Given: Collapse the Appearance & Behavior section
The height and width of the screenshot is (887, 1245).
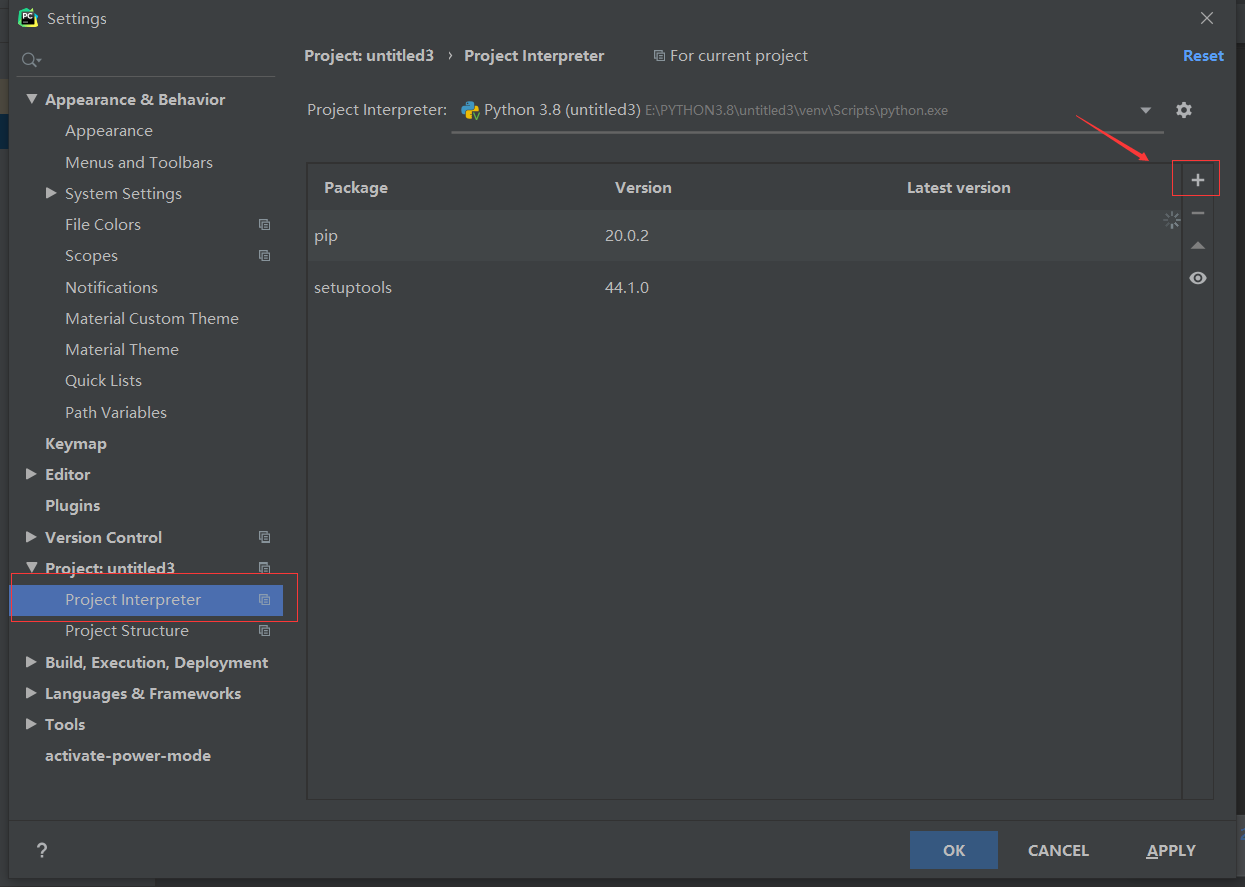Looking at the screenshot, I should pos(32,99).
